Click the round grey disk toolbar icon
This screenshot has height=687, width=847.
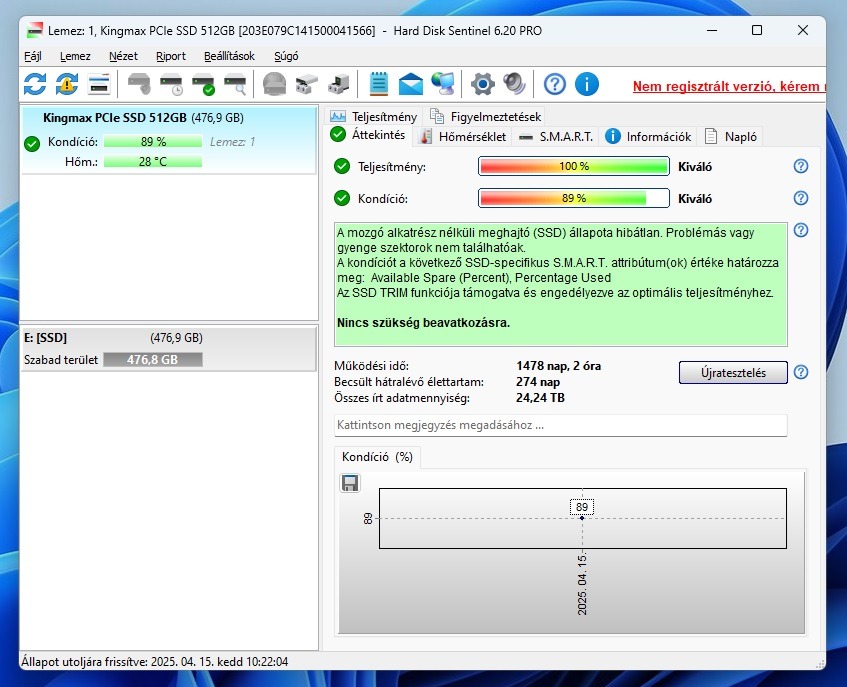(x=274, y=84)
